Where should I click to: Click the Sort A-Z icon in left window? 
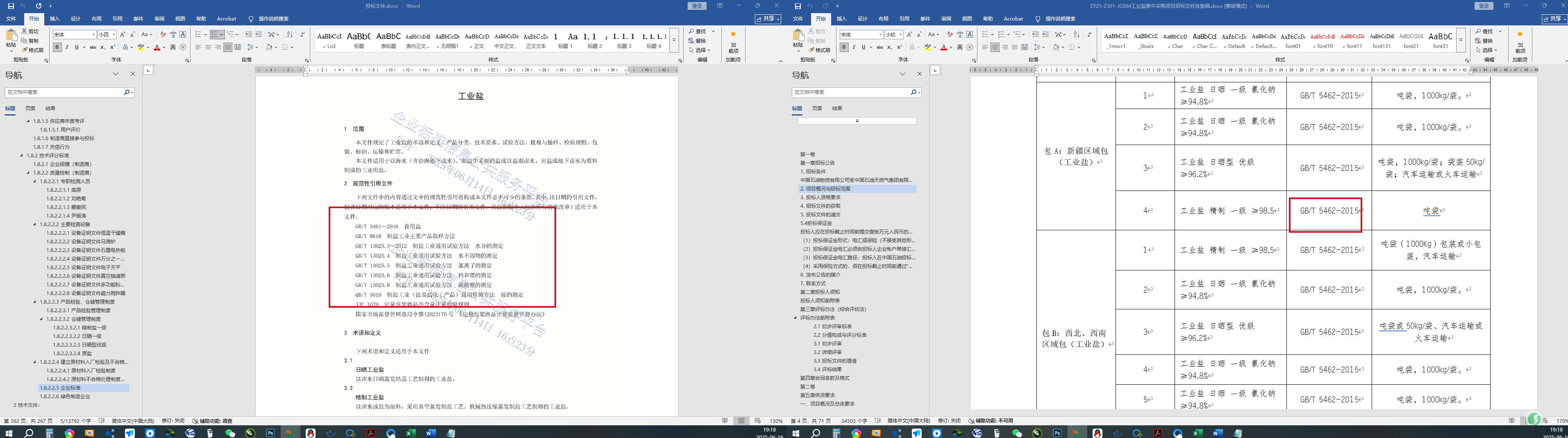[x=290, y=35]
